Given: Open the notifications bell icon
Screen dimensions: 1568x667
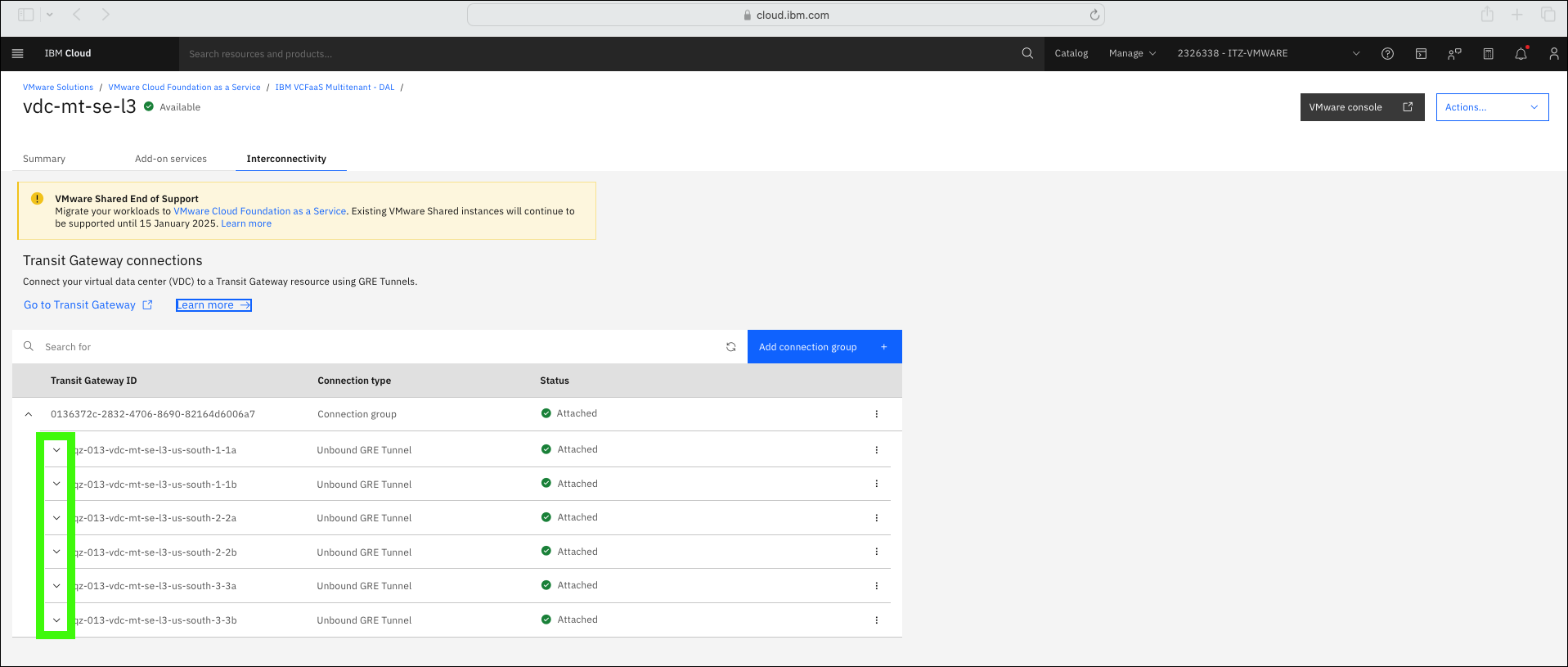Looking at the screenshot, I should (x=1521, y=53).
